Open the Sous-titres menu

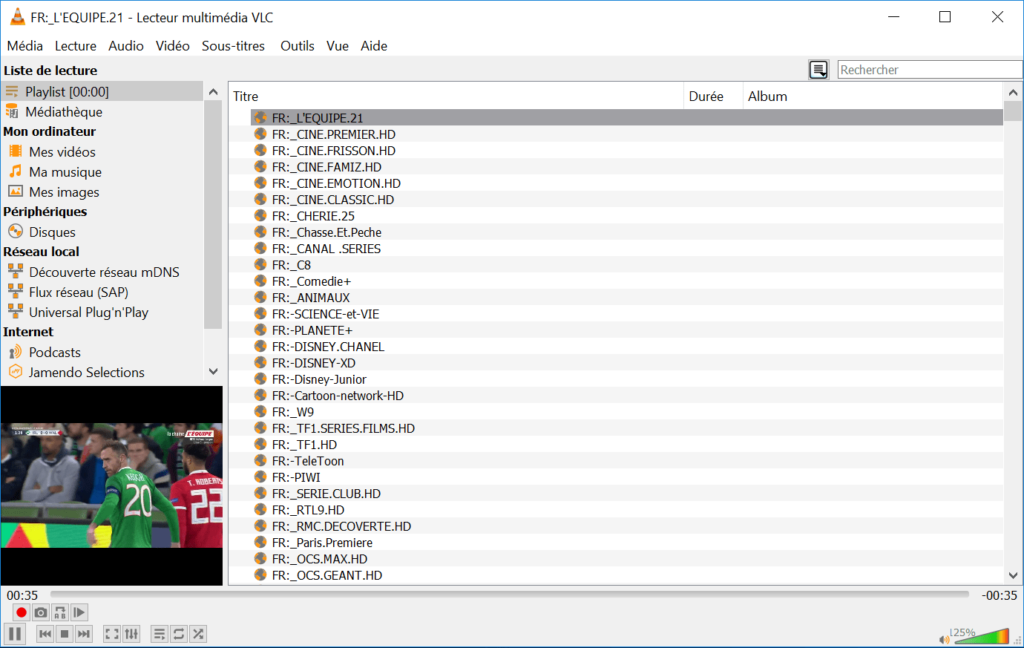point(233,46)
